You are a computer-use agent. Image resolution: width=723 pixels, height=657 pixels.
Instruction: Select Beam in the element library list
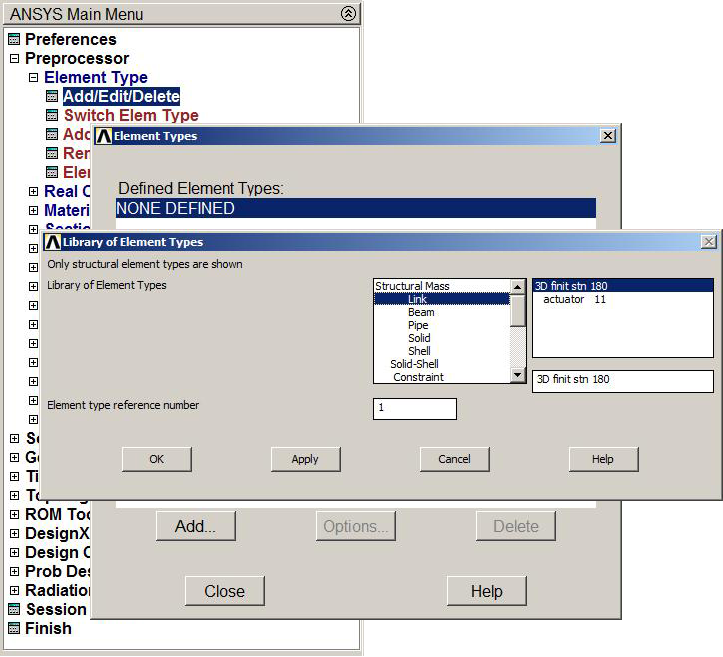click(421, 312)
